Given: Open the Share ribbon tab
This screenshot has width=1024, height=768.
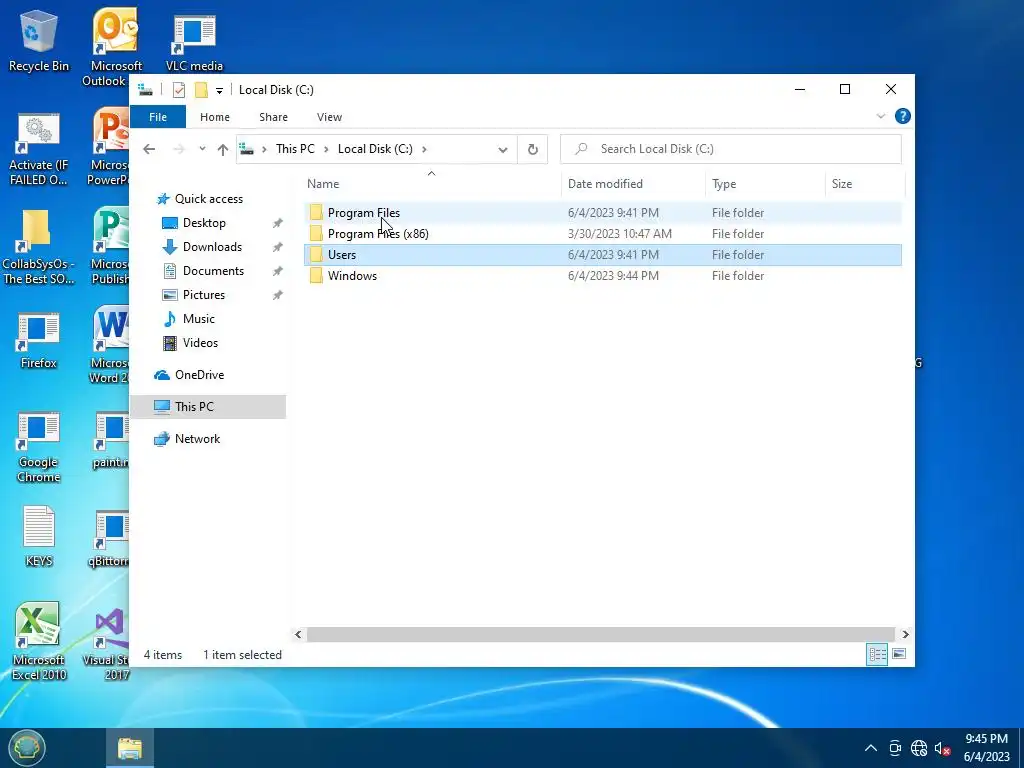Looking at the screenshot, I should click(273, 117).
